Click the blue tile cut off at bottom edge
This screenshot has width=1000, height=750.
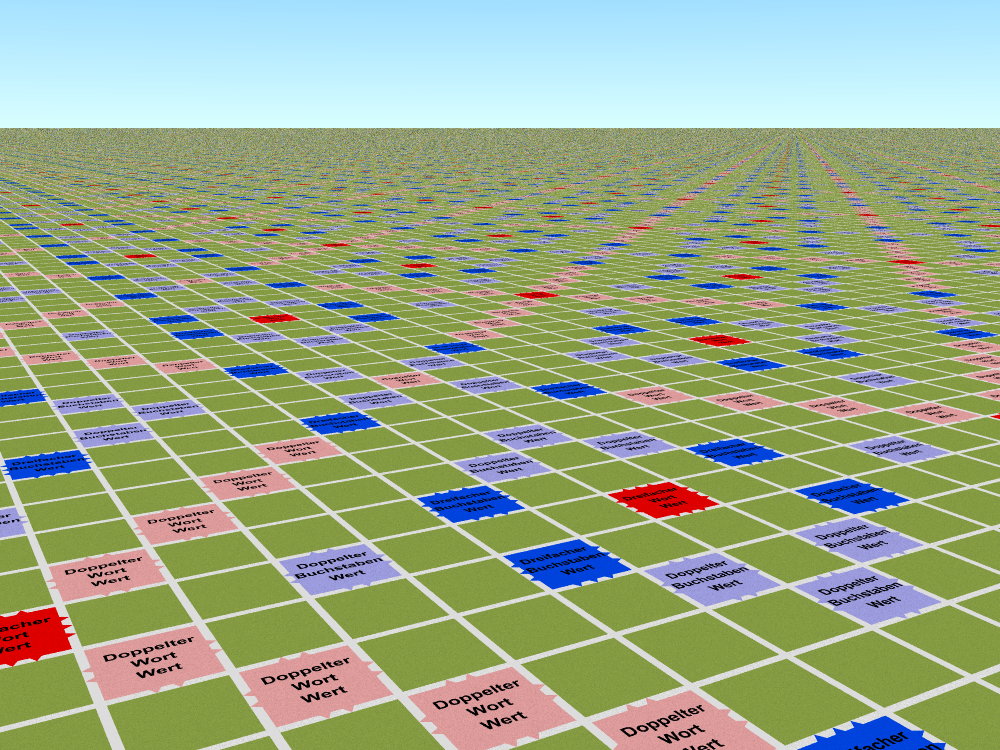(x=870, y=735)
